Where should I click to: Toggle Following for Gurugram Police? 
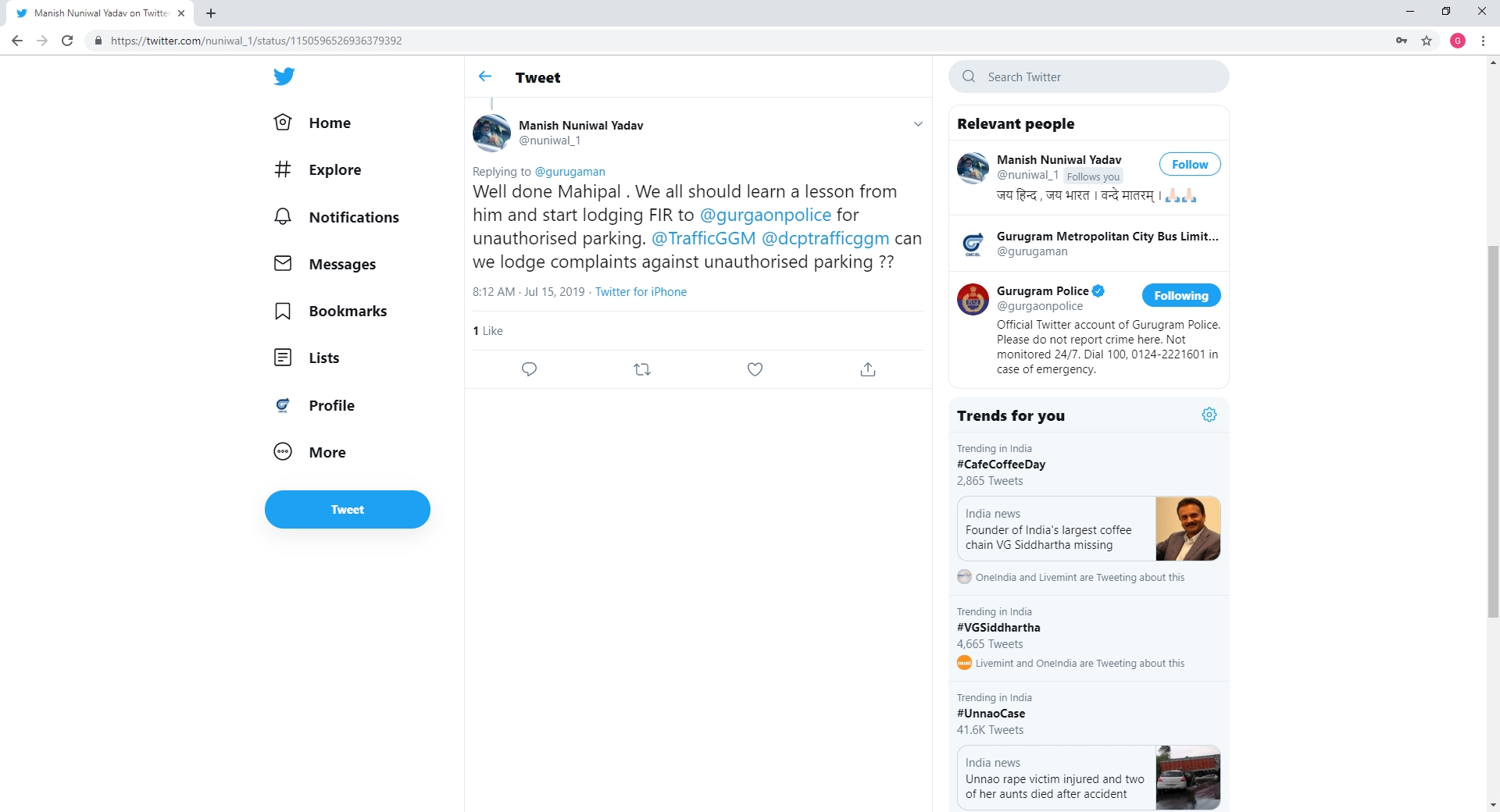point(1180,295)
